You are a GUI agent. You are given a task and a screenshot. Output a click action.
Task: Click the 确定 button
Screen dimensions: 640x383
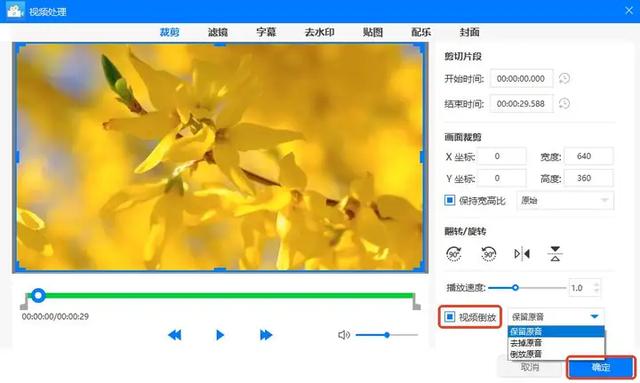[x=601, y=367]
